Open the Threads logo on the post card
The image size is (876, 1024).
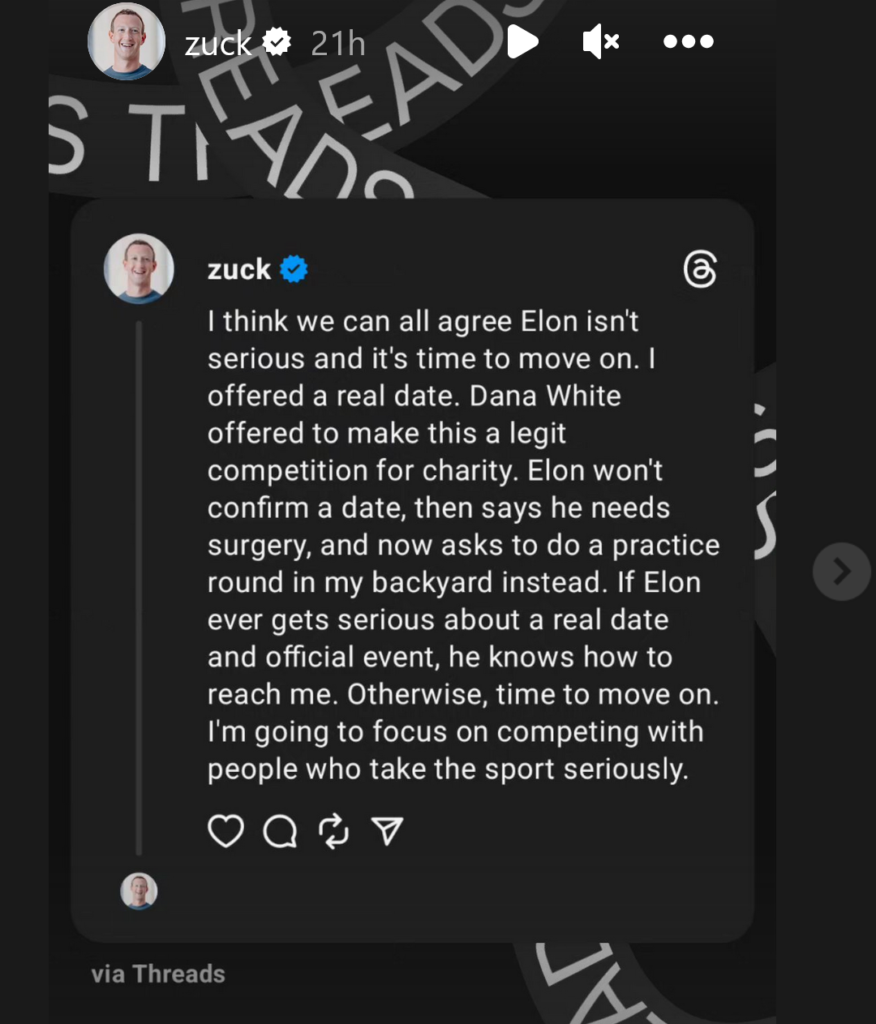[700, 270]
